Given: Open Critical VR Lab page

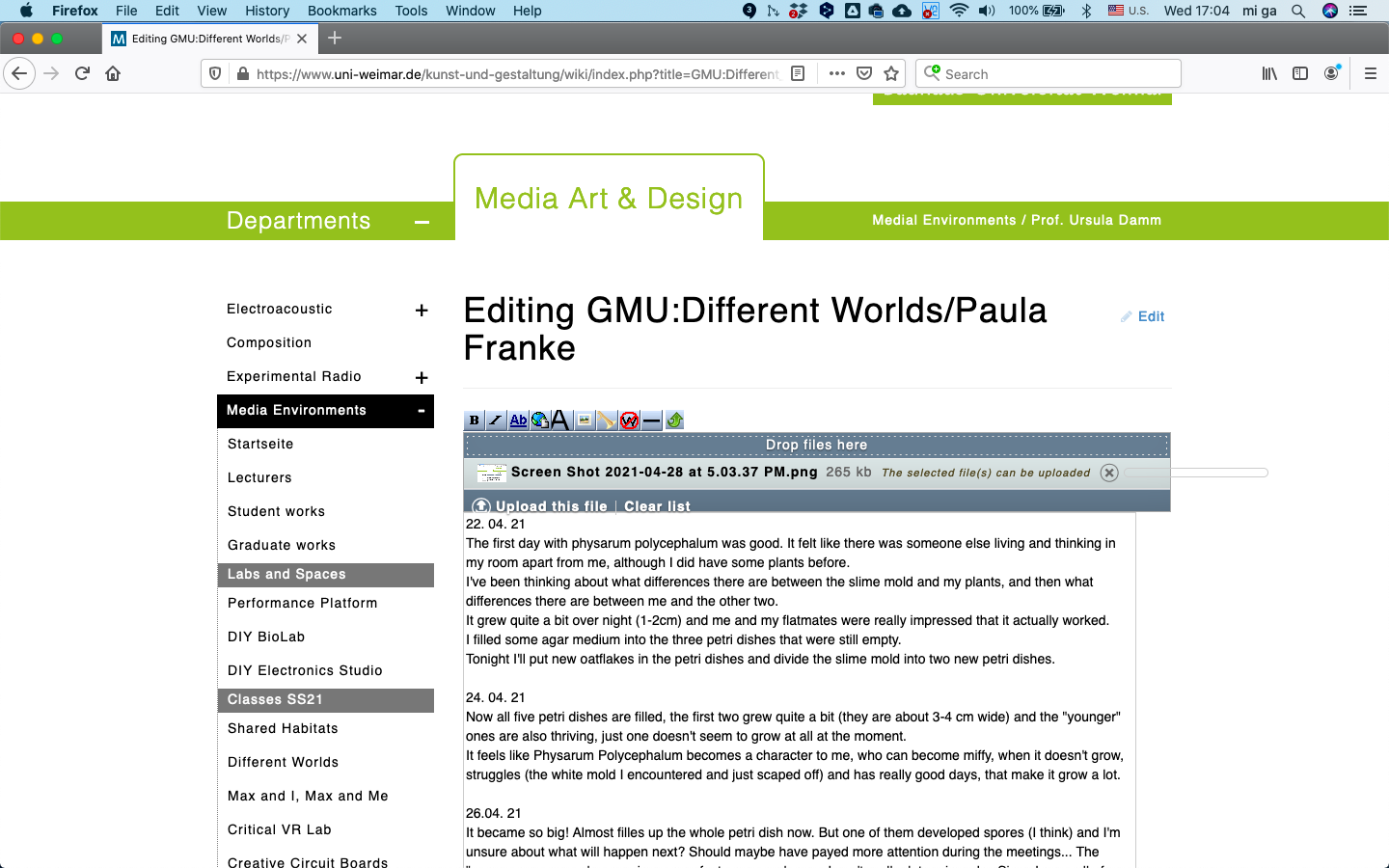Looking at the screenshot, I should coord(280,829).
